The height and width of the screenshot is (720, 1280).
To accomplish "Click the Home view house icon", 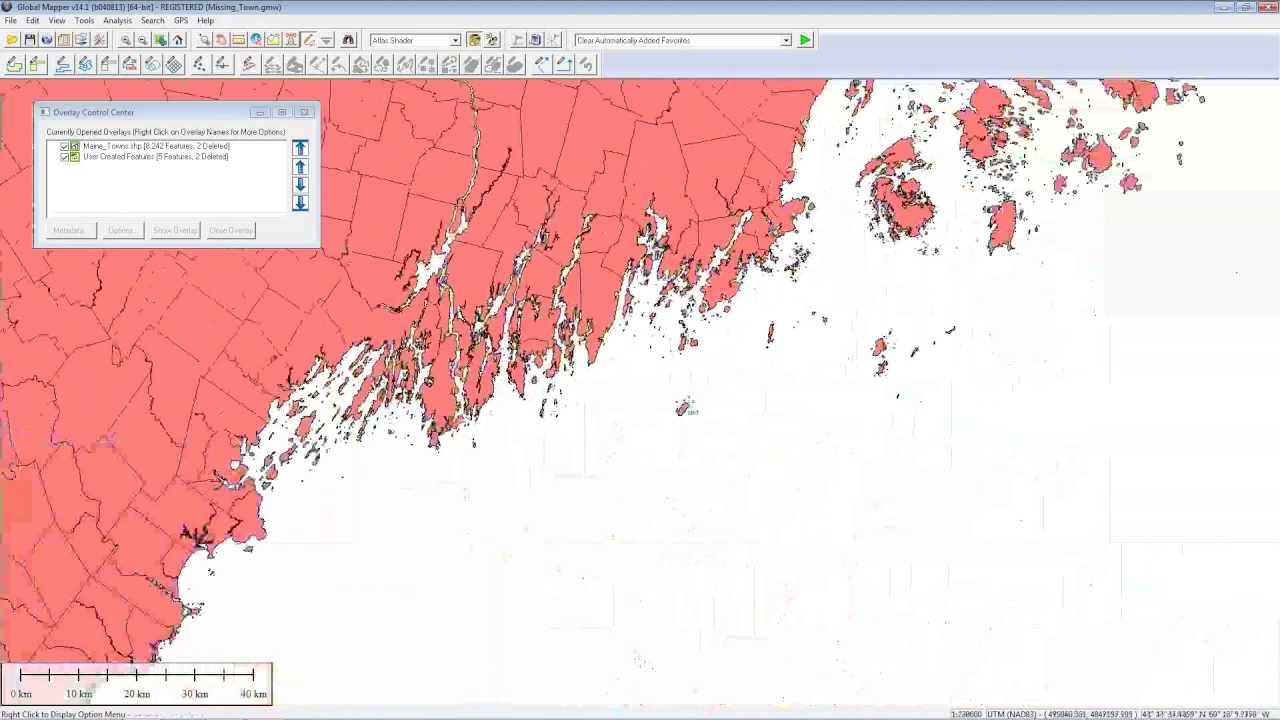I will tap(178, 40).
